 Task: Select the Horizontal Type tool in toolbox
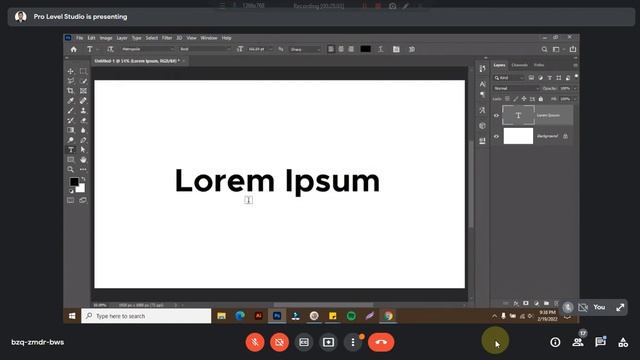(71, 150)
